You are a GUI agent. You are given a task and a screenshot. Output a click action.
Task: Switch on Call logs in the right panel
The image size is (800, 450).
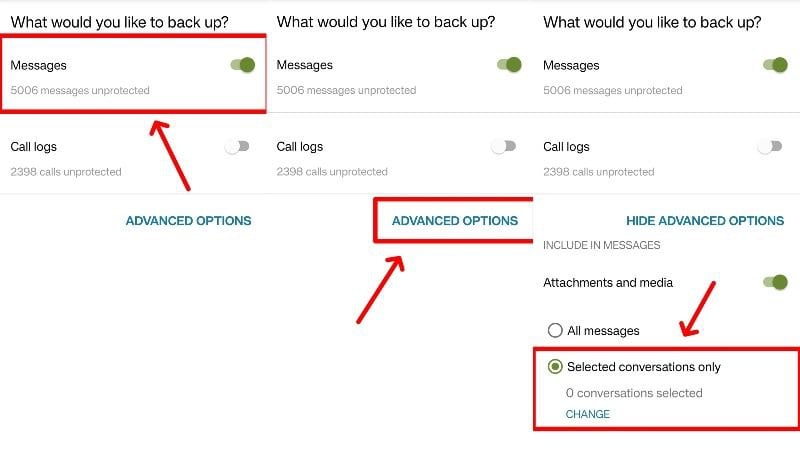[770, 147]
